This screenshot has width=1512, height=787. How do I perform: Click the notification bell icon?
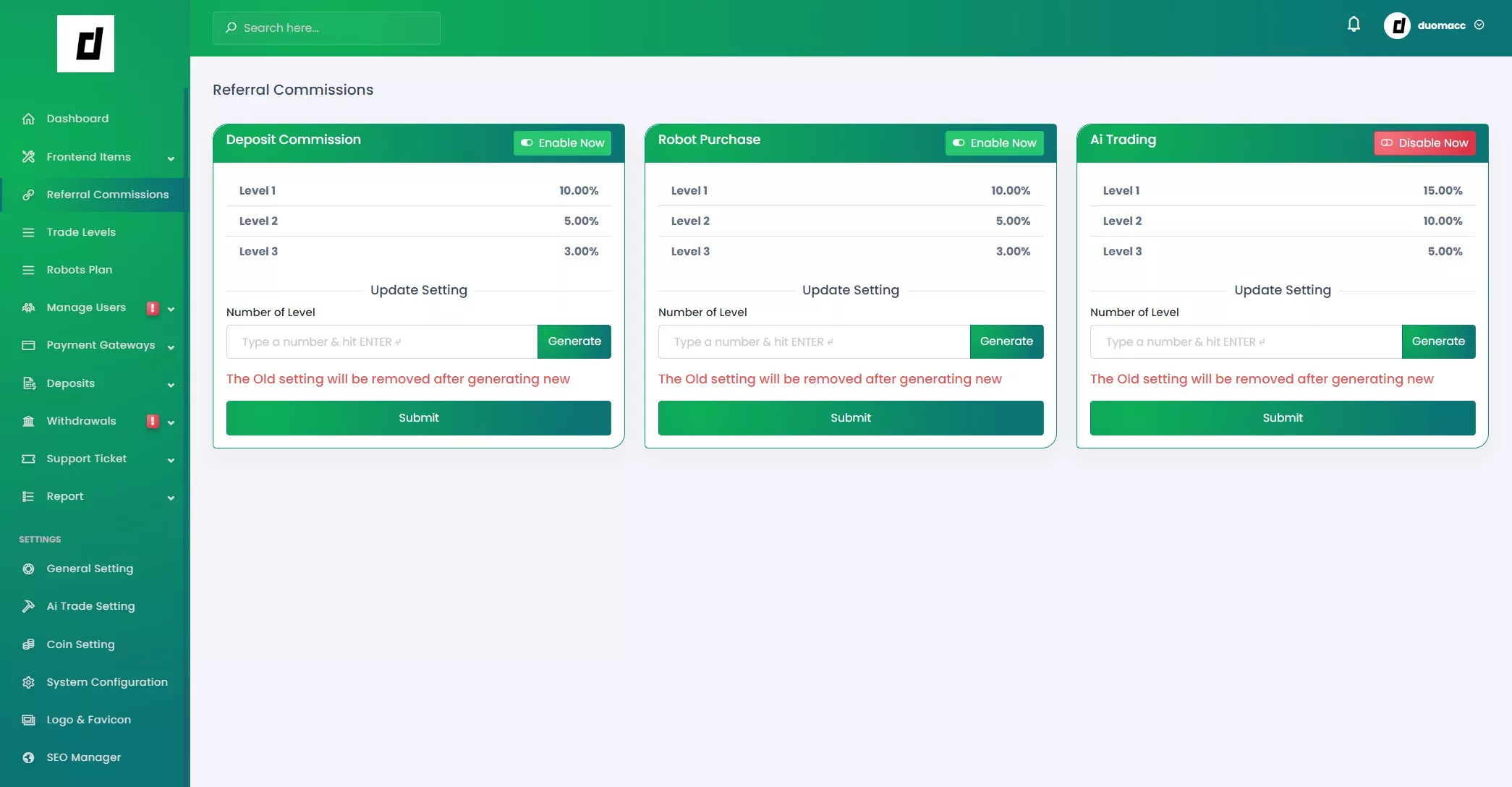(x=1354, y=25)
